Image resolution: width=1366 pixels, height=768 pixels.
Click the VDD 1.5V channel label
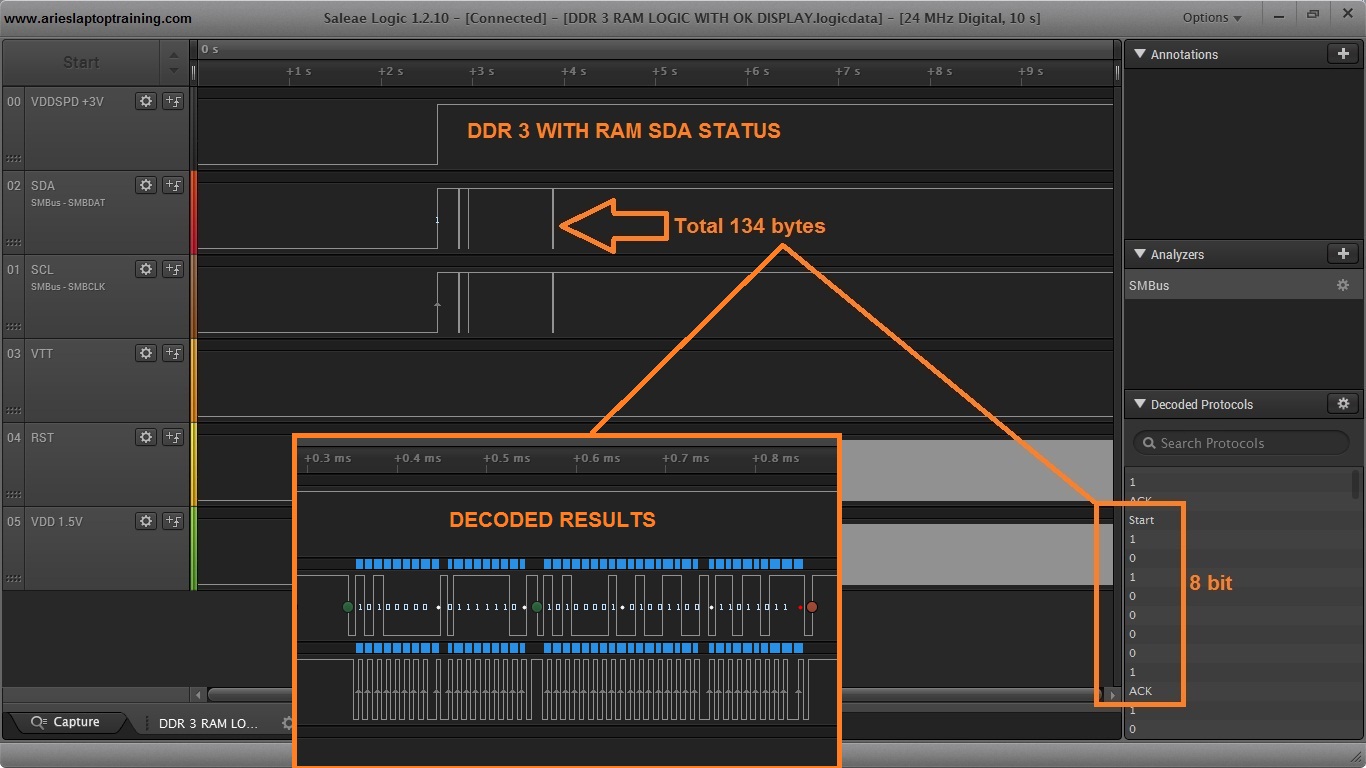(x=57, y=521)
